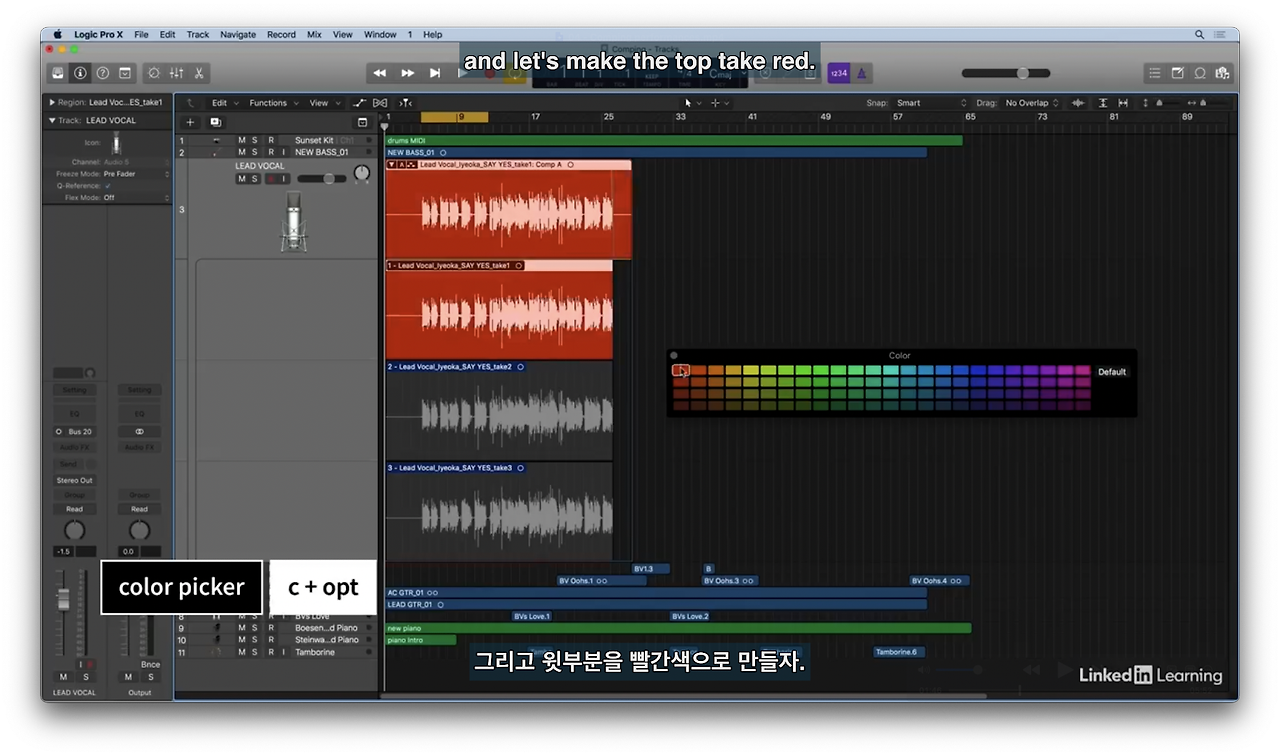Select the take 2 Lead Vocal region

click(x=499, y=411)
